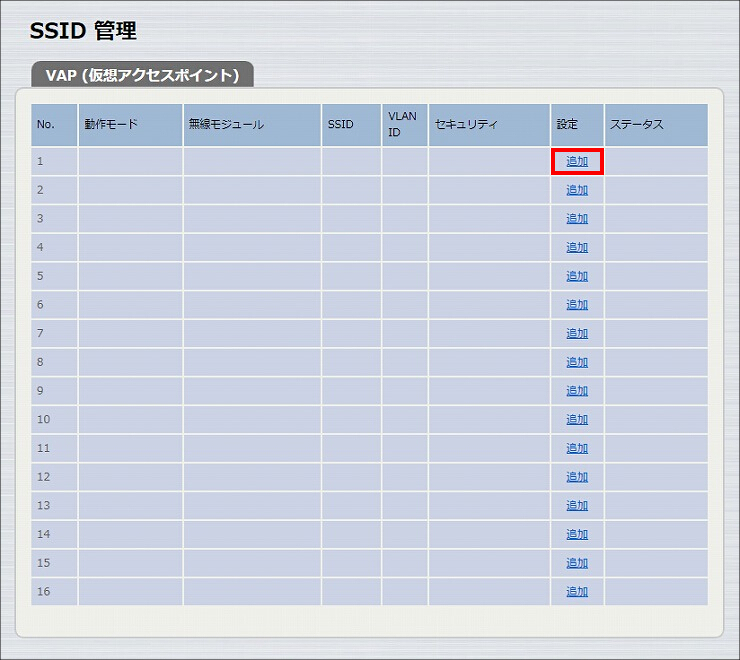Open the 追加 link in row 6
The image size is (740, 660).
pyautogui.click(x=577, y=305)
